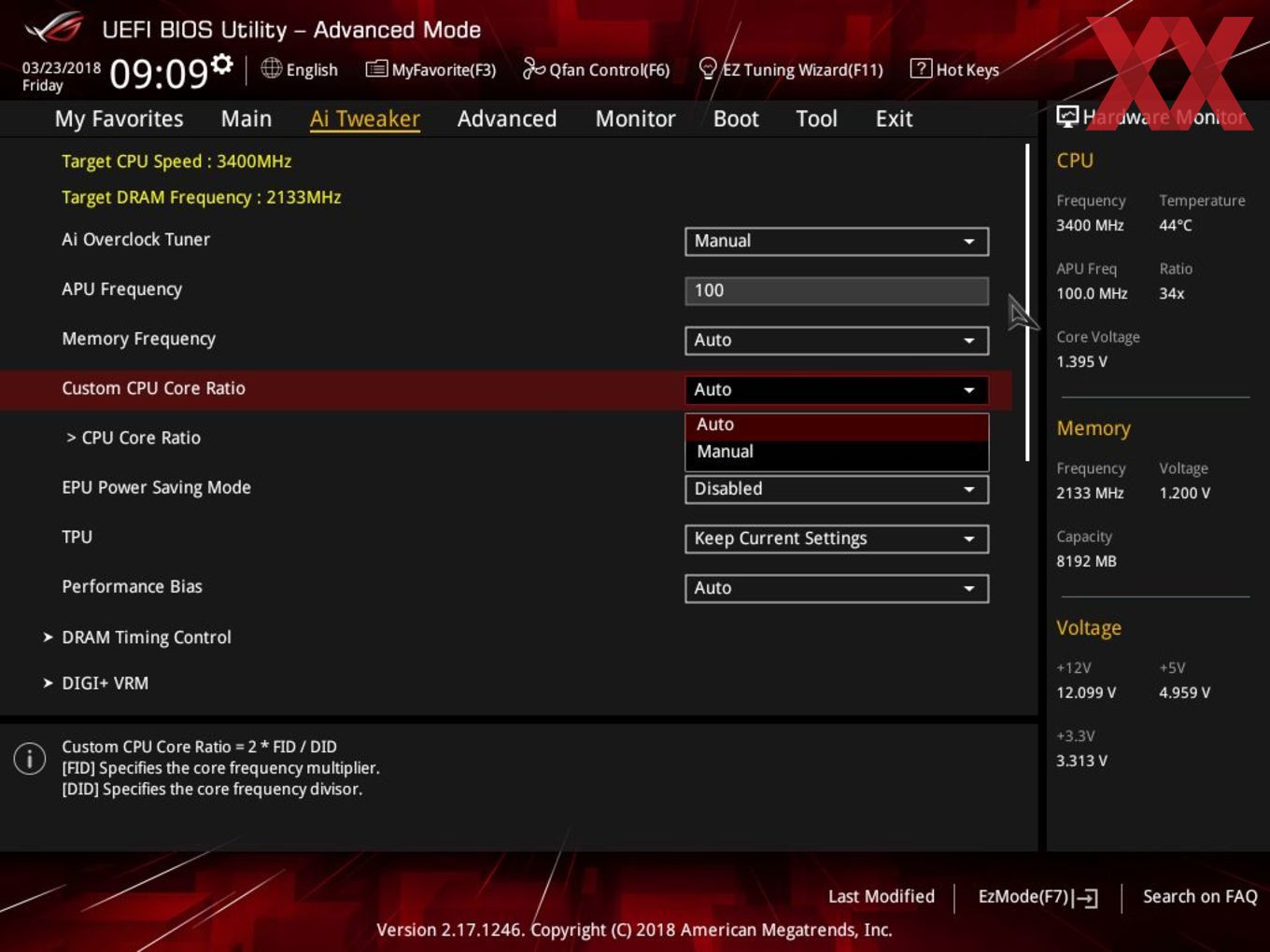Open the Memory Frequency dropdown

pos(837,340)
